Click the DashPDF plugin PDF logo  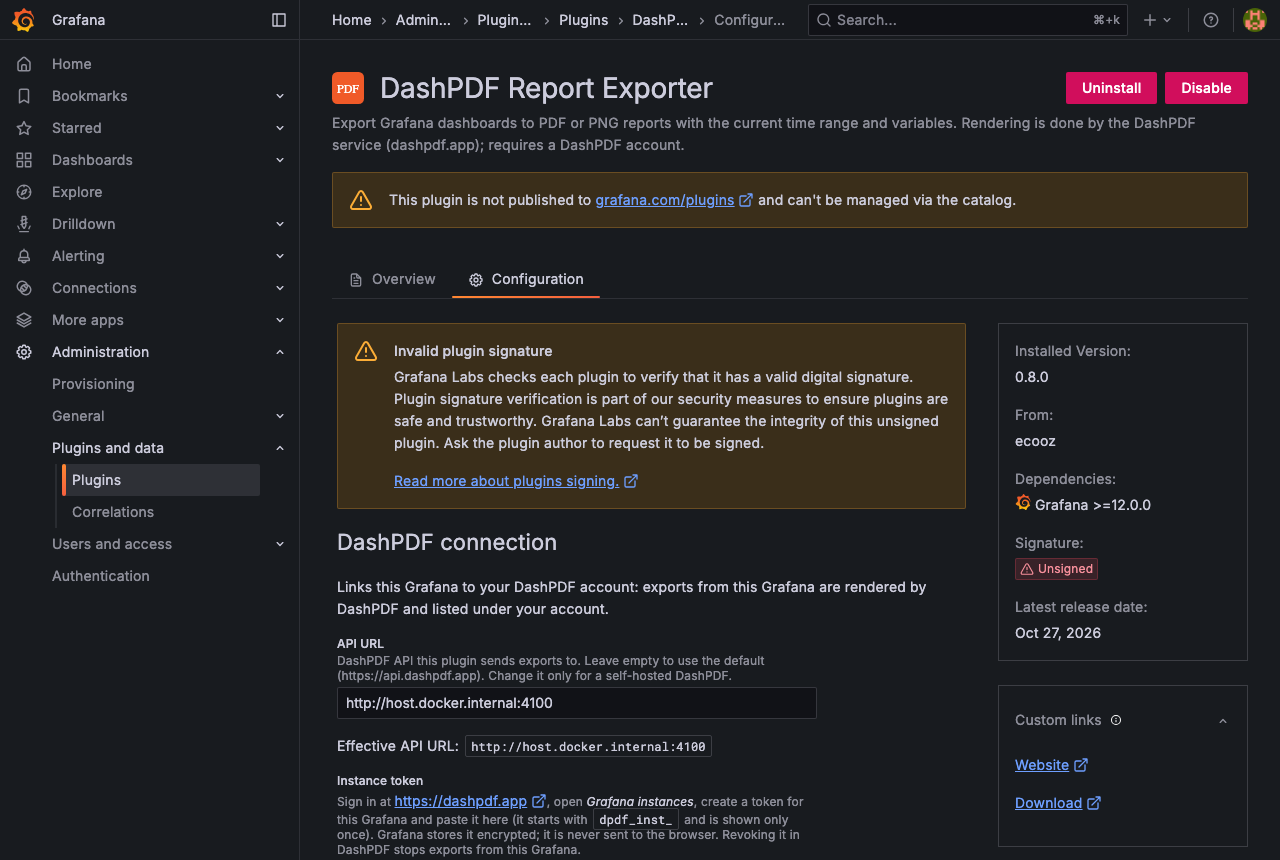coord(348,88)
